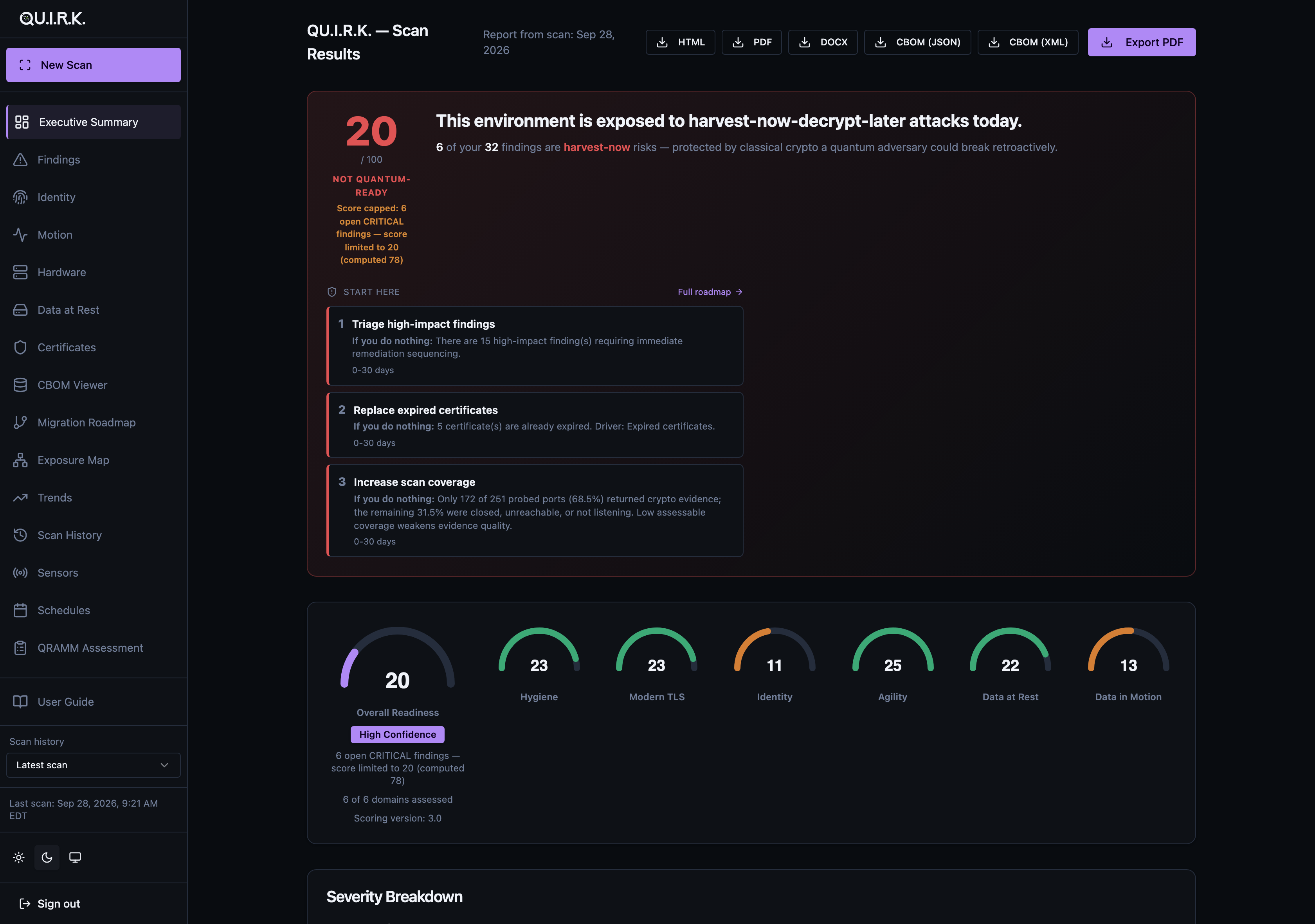Viewport: 1315px width, 924px height.
Task: Switch to system theme monitor icon
Action: point(75,857)
